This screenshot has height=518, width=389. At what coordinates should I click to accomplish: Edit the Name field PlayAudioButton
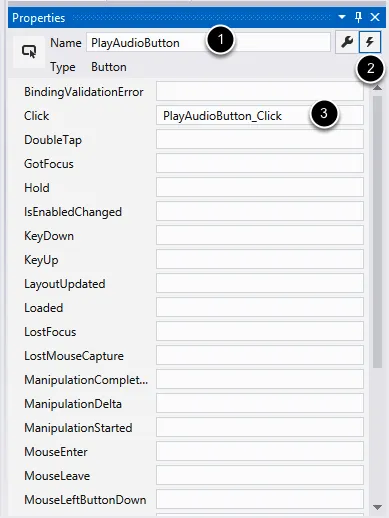click(x=208, y=42)
